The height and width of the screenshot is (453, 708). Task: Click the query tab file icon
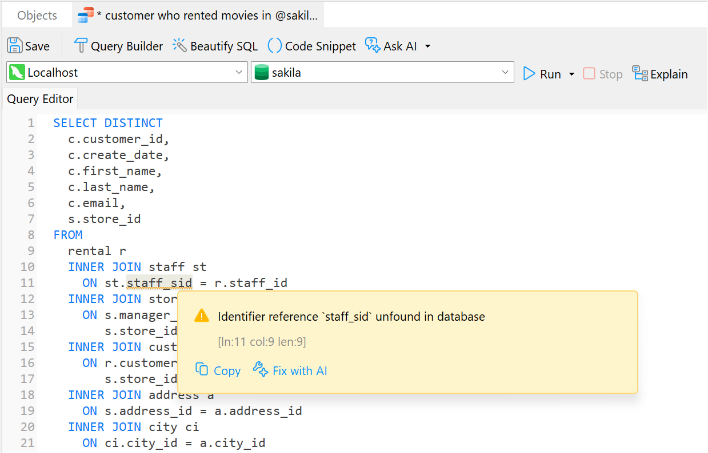coord(85,15)
